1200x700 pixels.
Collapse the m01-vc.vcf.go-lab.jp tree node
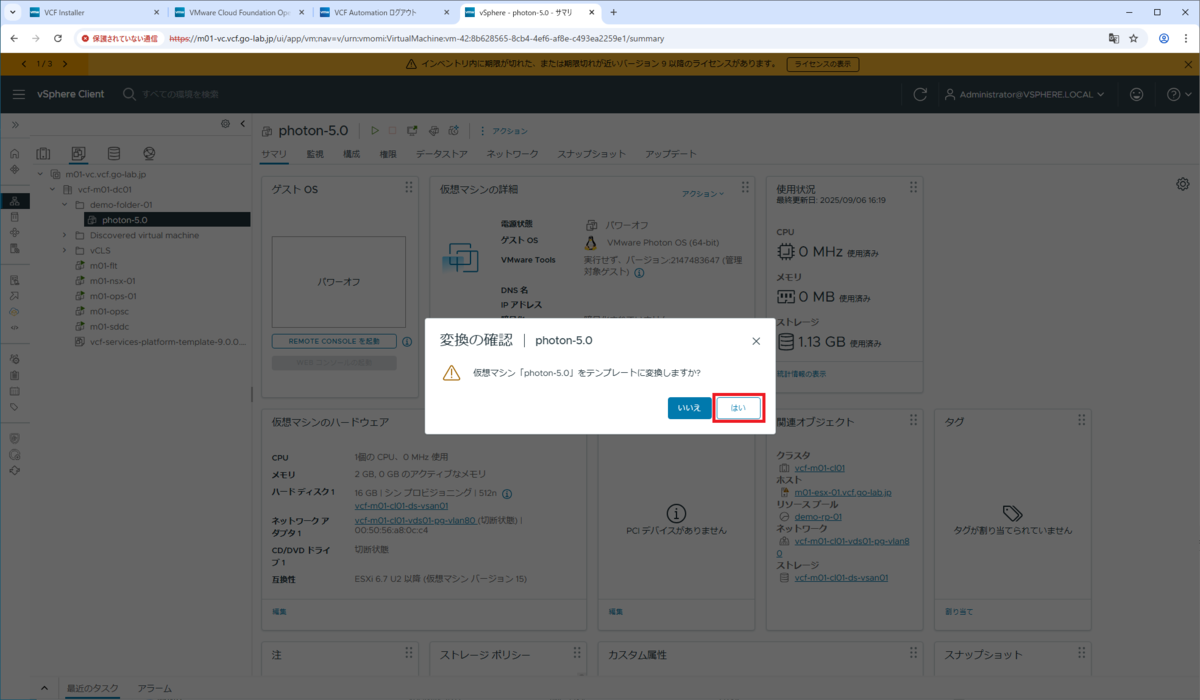click(41, 174)
